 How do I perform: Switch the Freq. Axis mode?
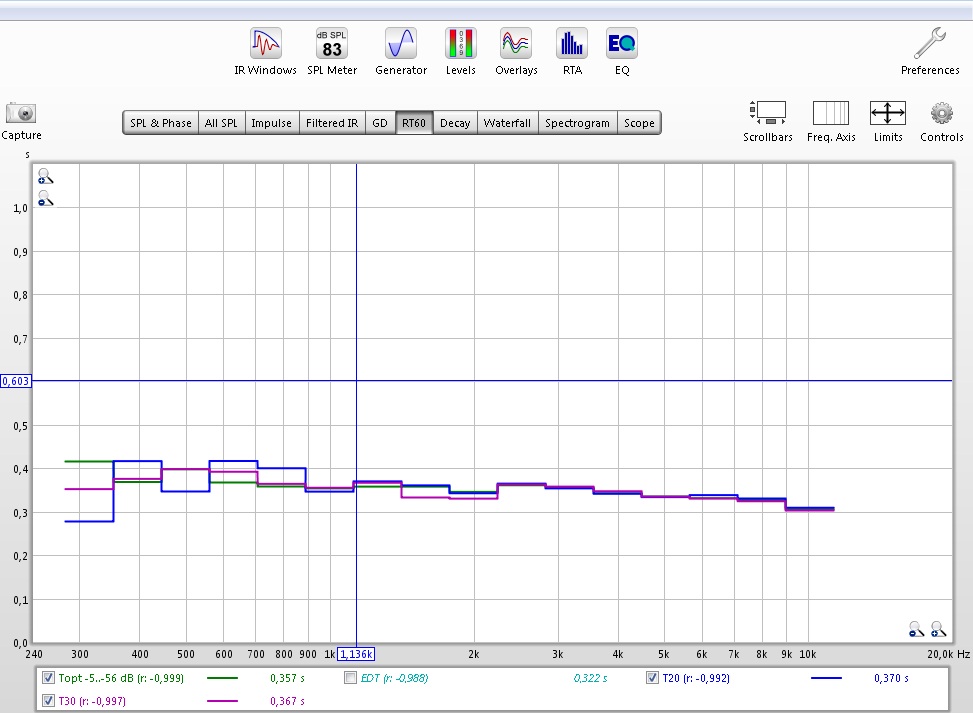(831, 113)
